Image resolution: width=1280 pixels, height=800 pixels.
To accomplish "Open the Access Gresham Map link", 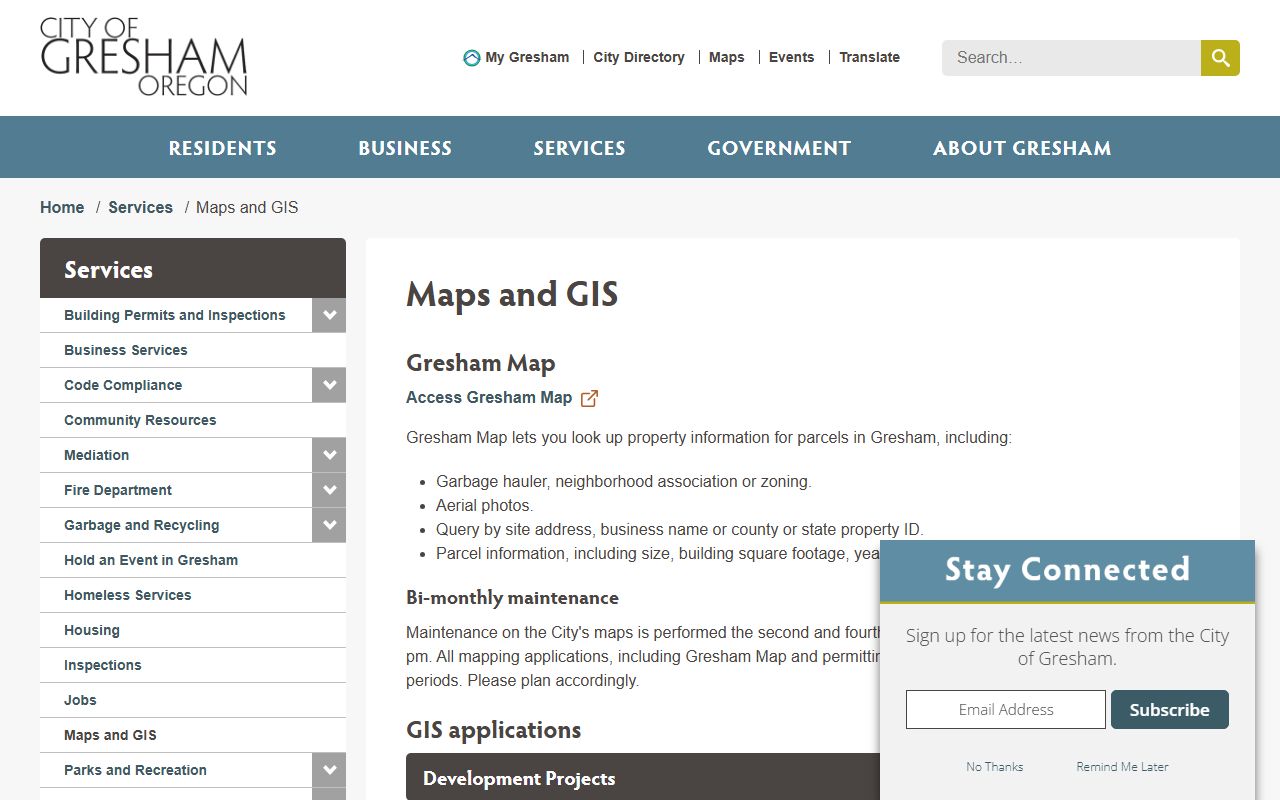I will [489, 397].
